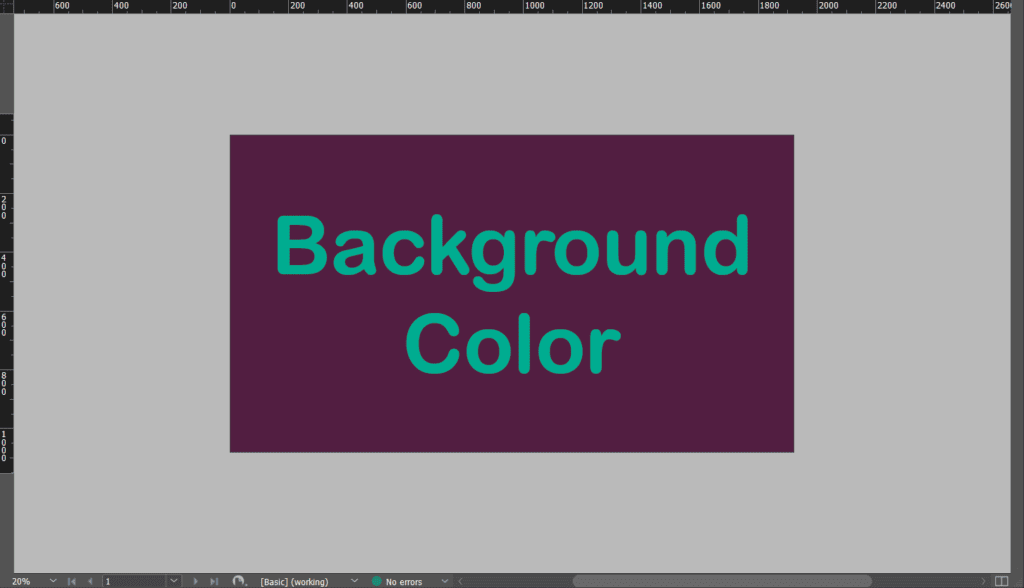Click the circular preflight icon in status bar

click(x=239, y=581)
